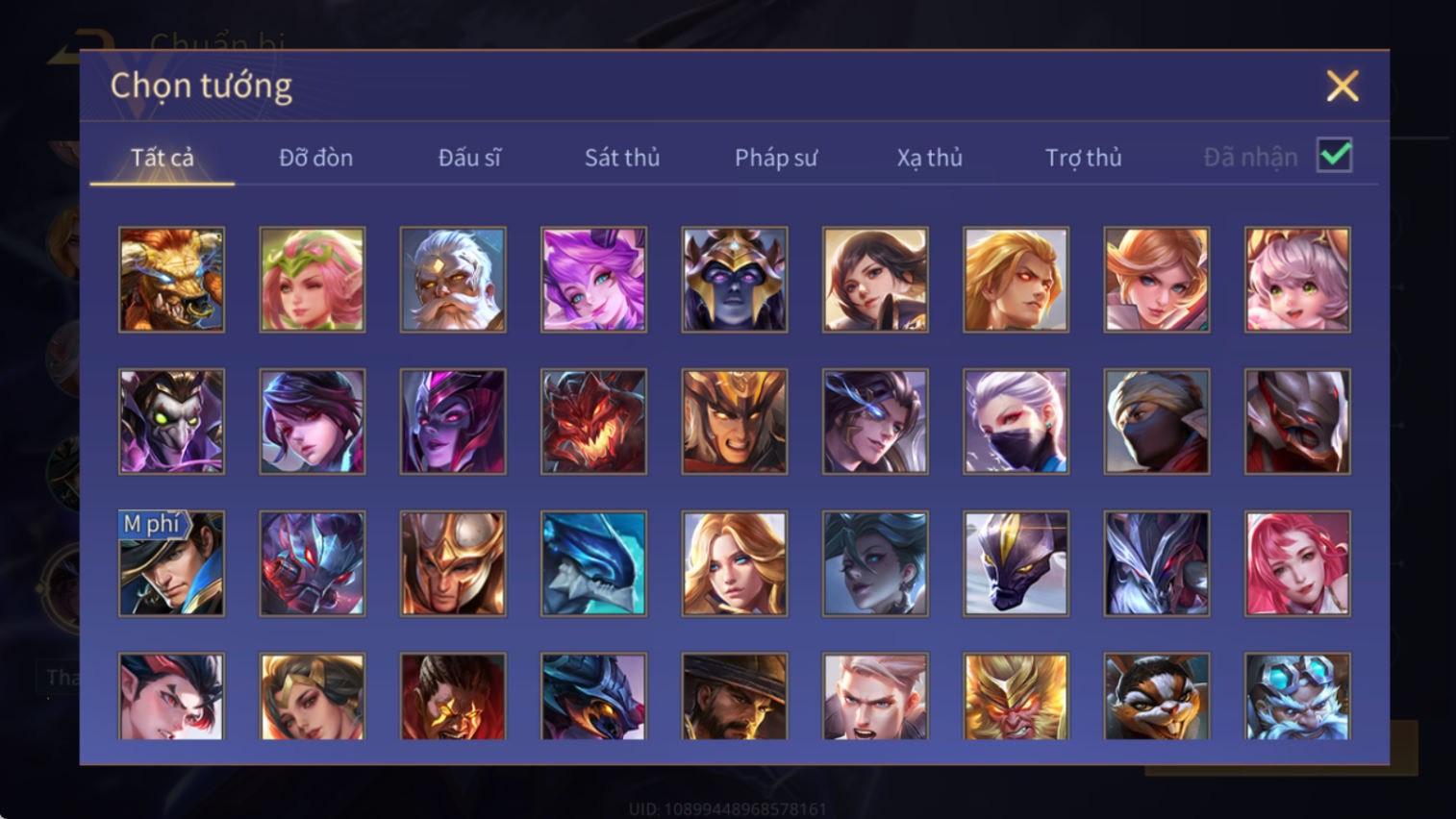
Task: Switch to the 'Pháp sư' tab
Action: pos(776,158)
